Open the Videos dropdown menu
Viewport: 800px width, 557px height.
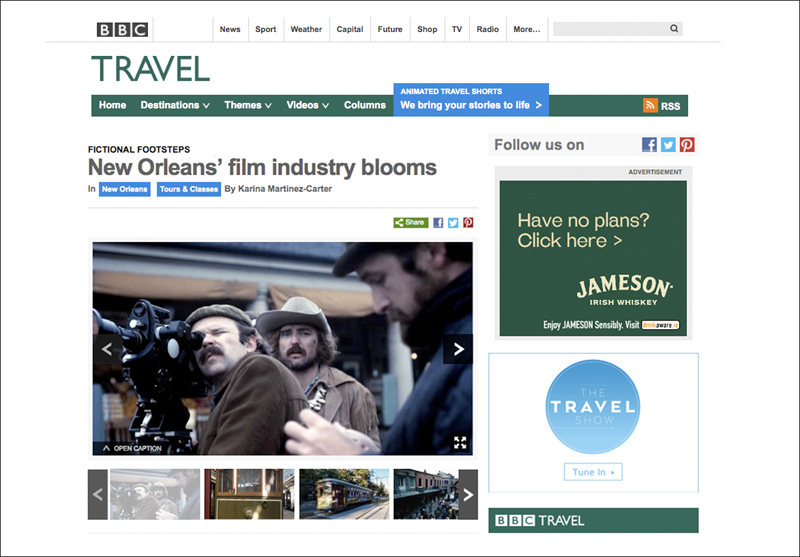[308, 105]
